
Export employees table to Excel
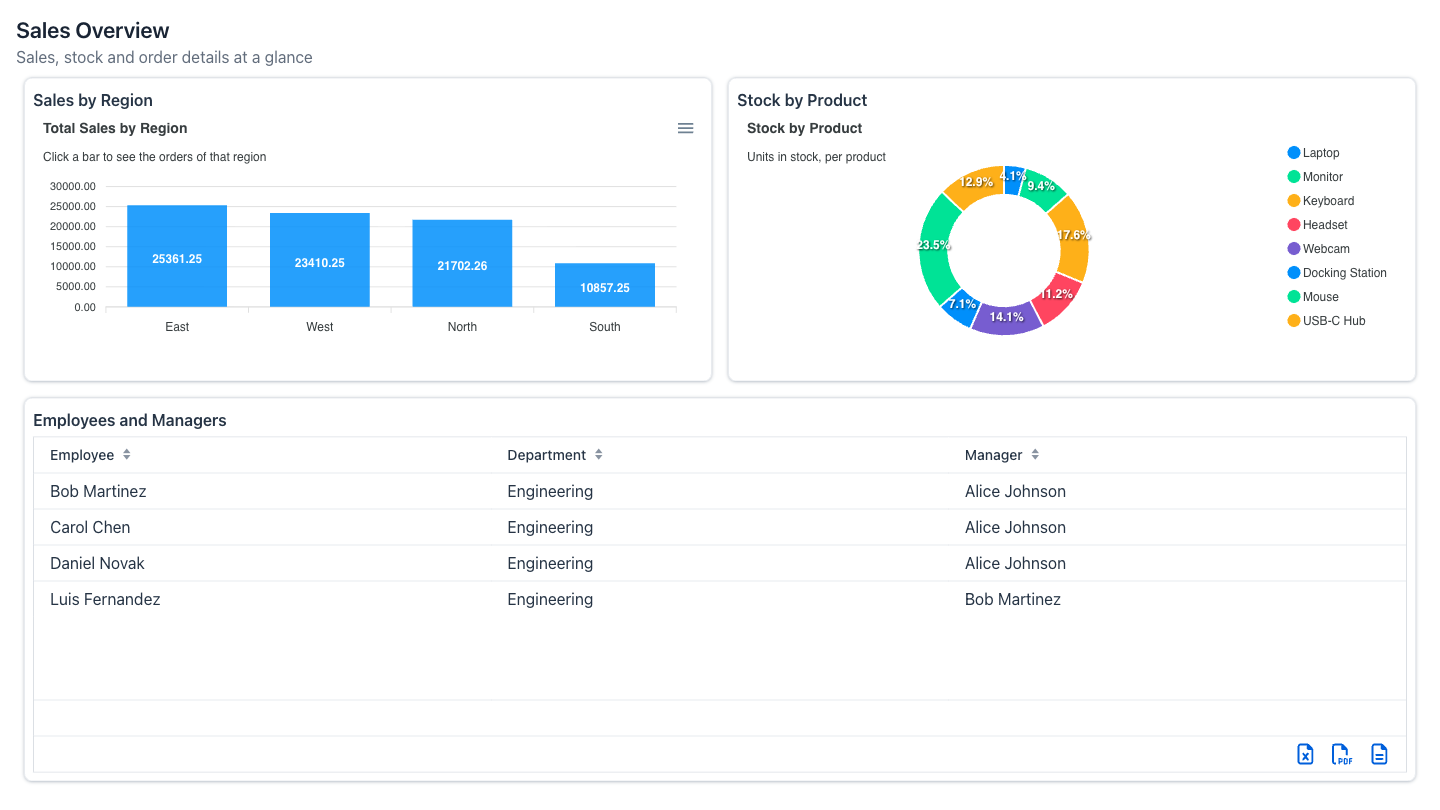click(1305, 754)
